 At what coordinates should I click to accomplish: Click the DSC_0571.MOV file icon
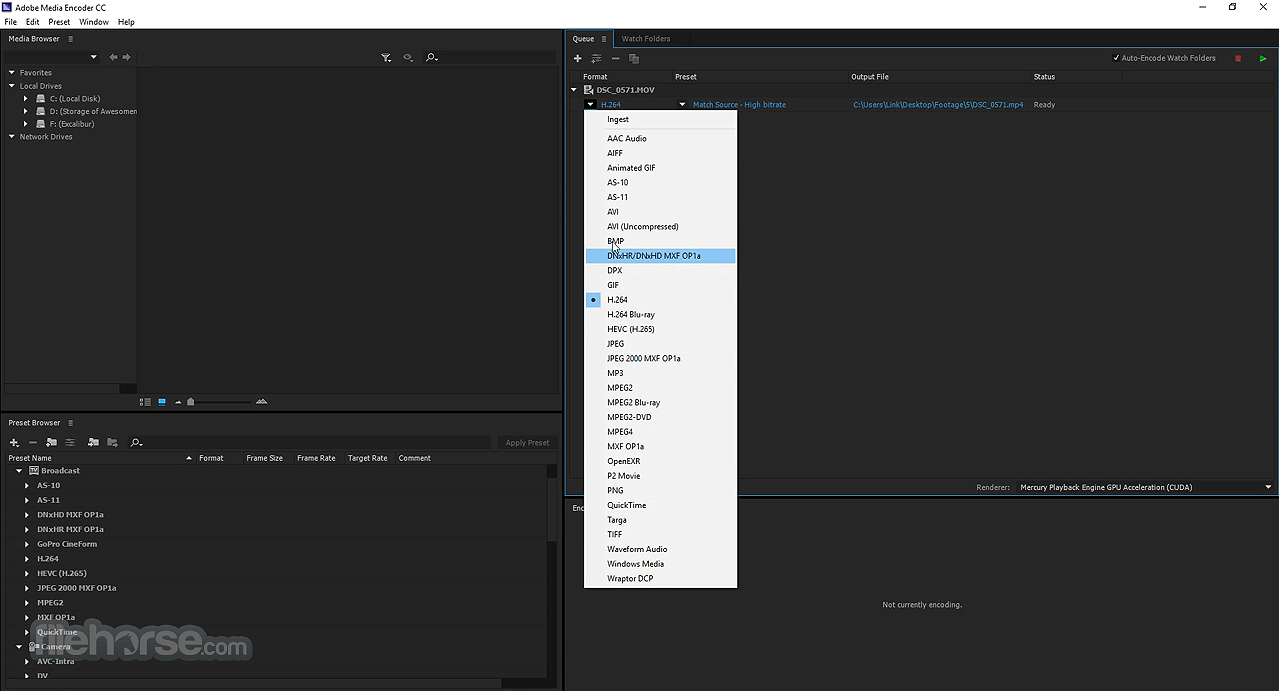pos(588,90)
